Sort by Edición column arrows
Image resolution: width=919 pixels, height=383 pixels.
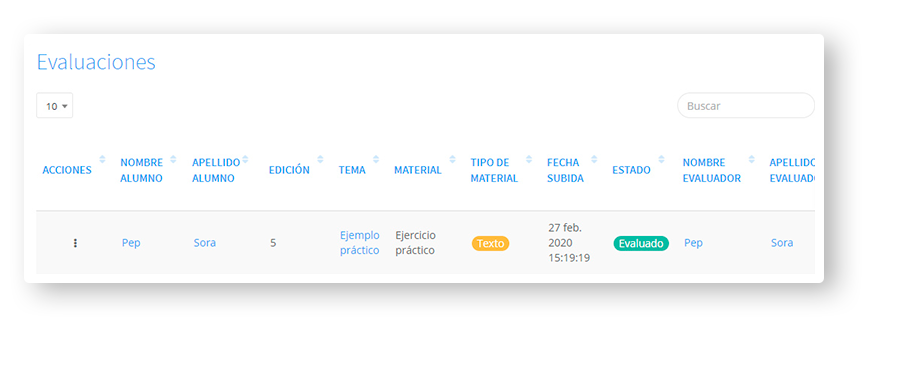(x=320, y=159)
